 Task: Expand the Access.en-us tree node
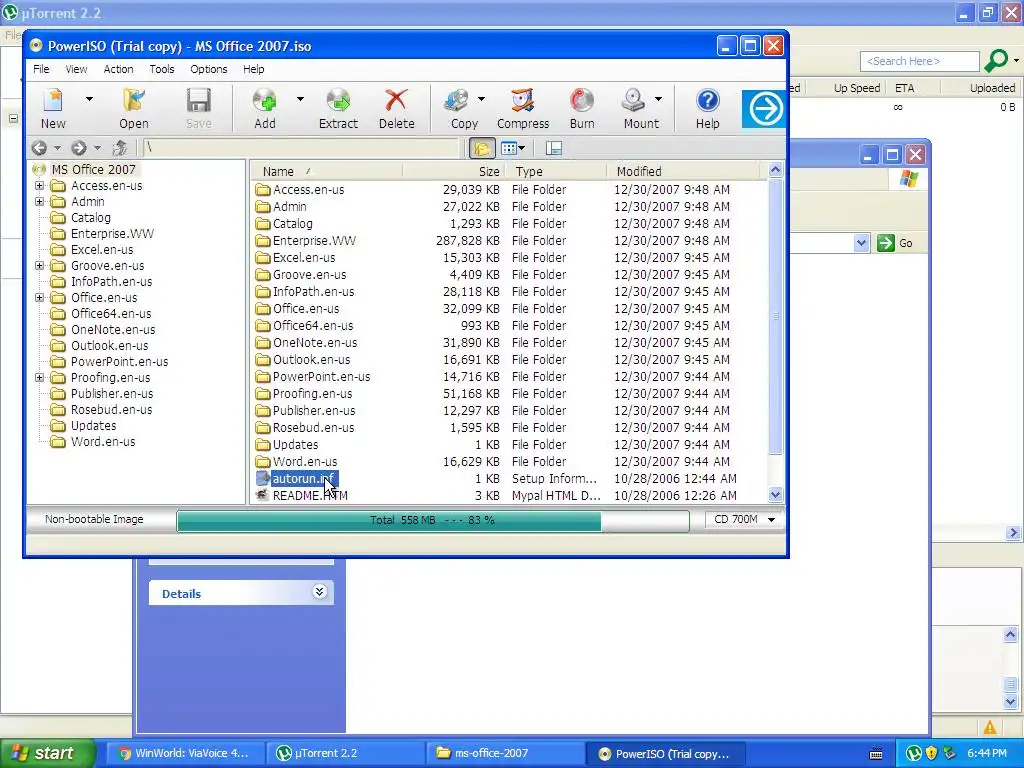(x=39, y=185)
